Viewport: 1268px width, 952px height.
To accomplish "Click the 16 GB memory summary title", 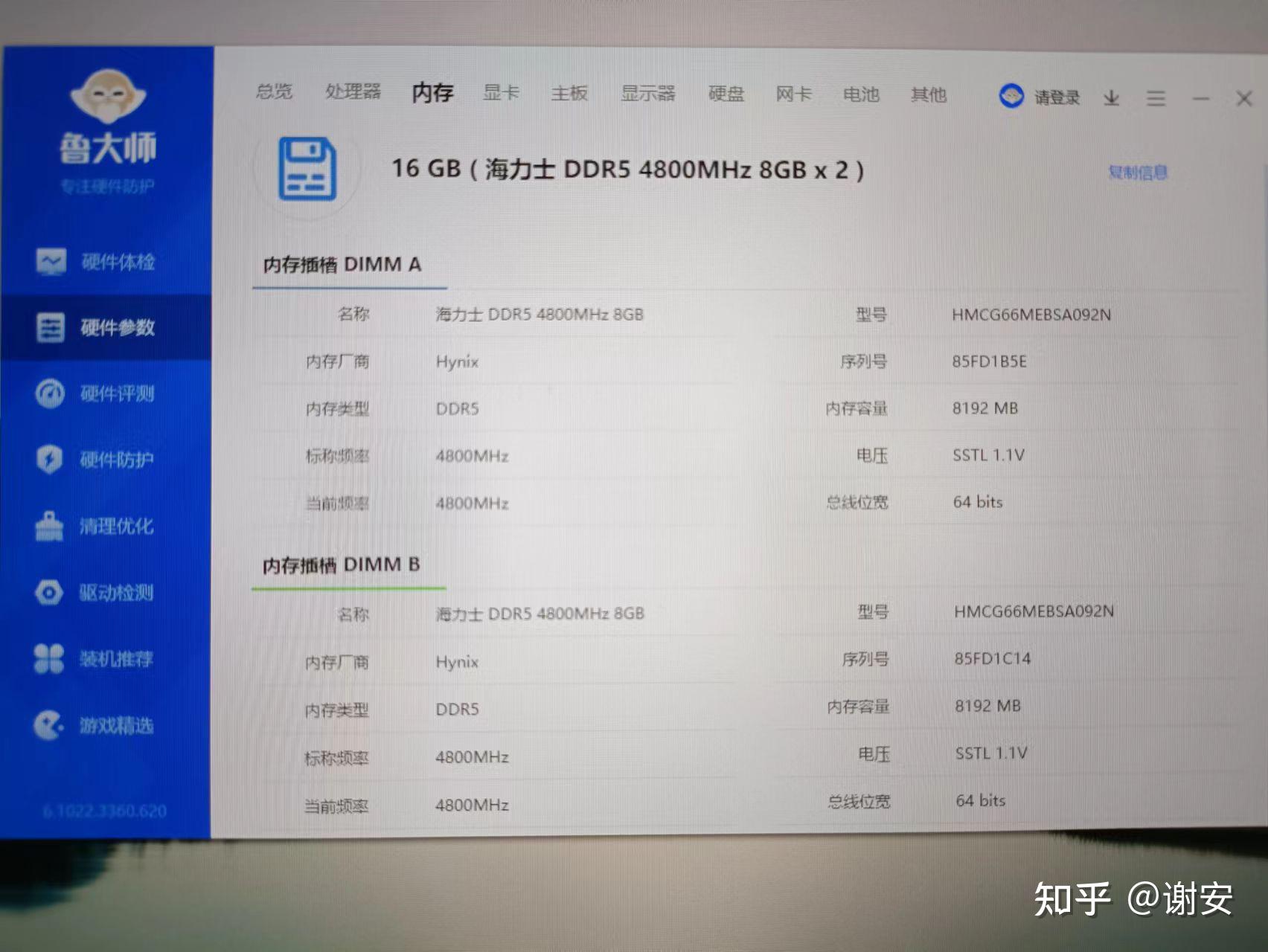I will point(627,169).
